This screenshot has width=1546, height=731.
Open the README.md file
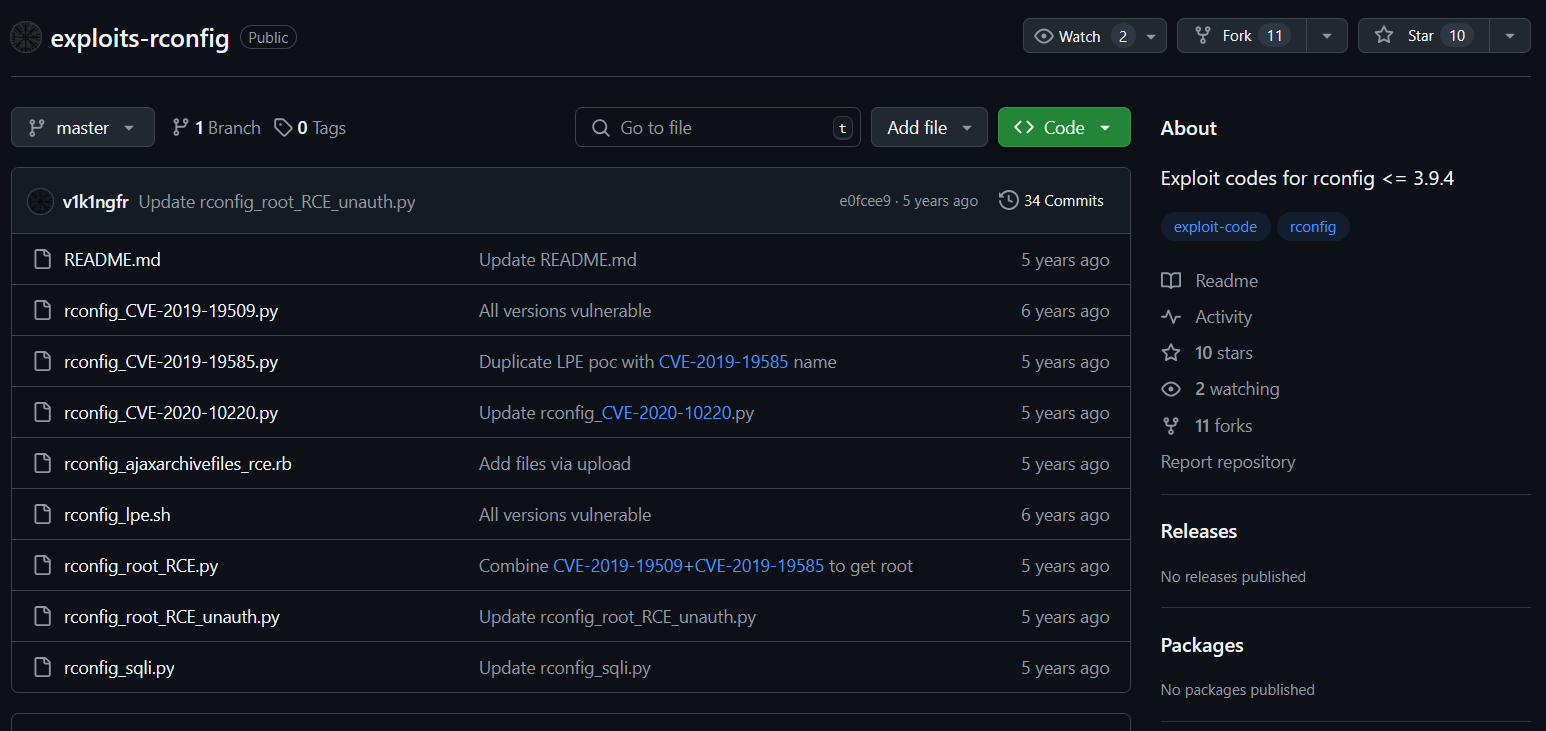point(112,260)
